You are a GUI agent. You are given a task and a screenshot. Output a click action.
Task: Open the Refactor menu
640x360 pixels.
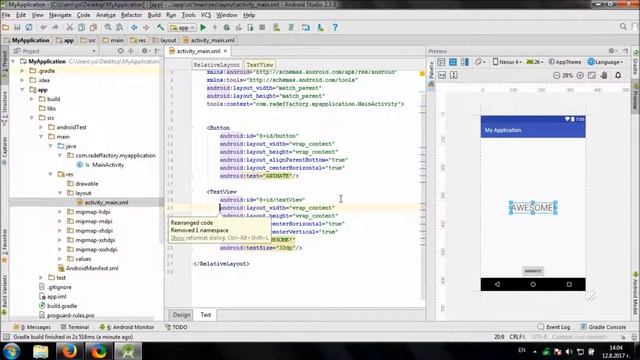pos(131,15)
